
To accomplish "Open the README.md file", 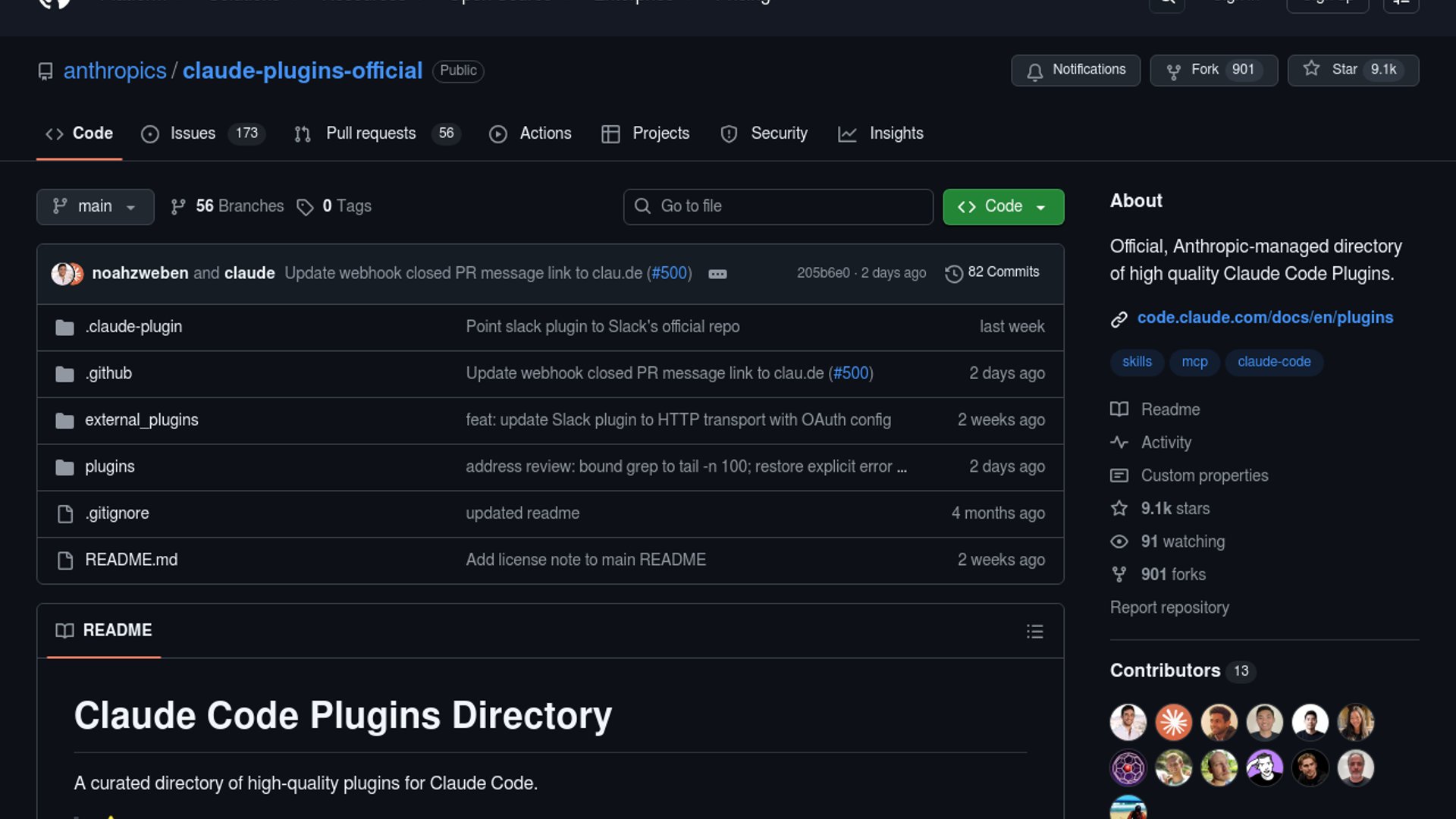I will 131,560.
